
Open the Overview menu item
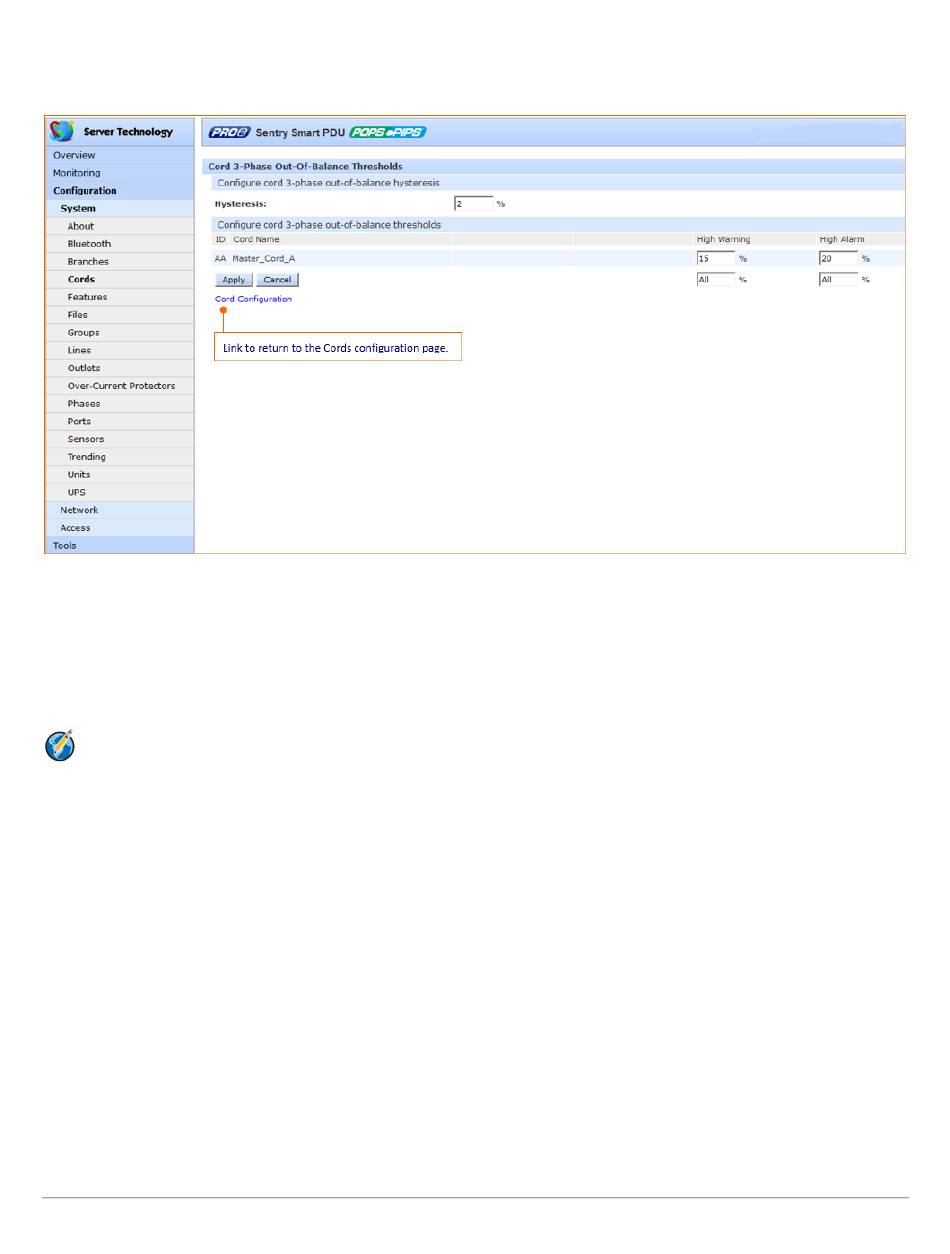74,155
